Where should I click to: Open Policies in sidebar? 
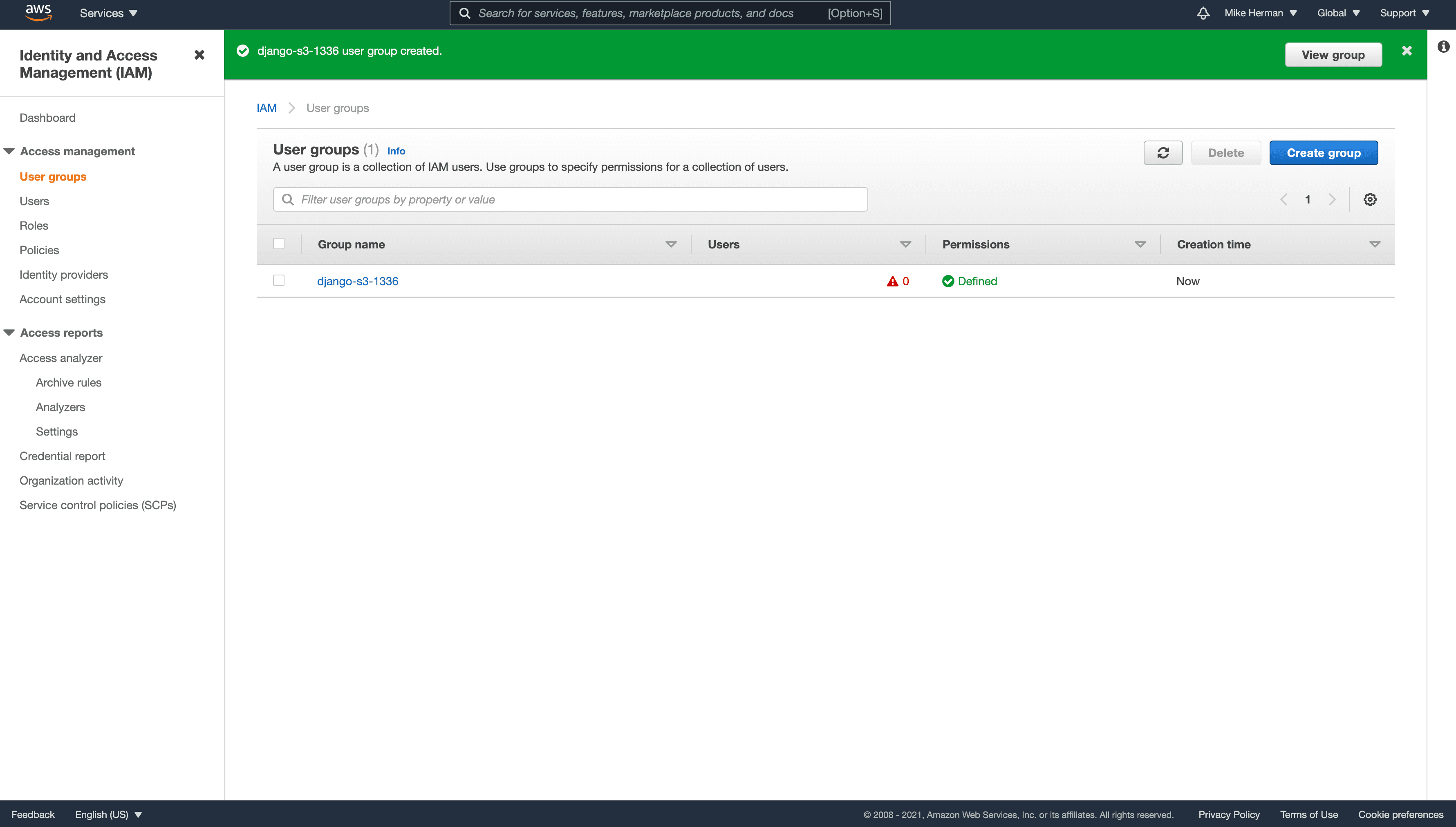pyautogui.click(x=39, y=250)
